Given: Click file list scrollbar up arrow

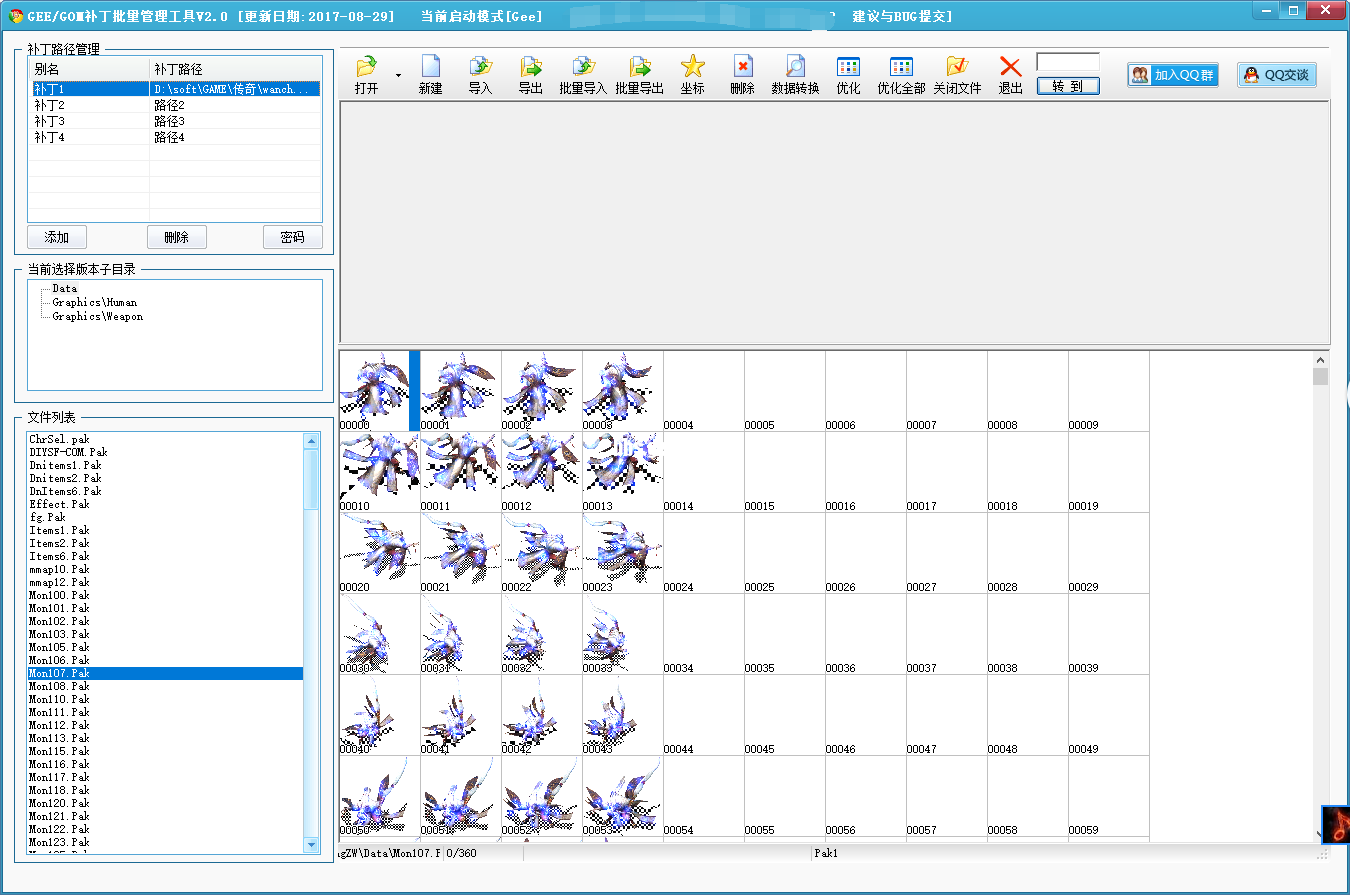Looking at the screenshot, I should coord(312,441).
